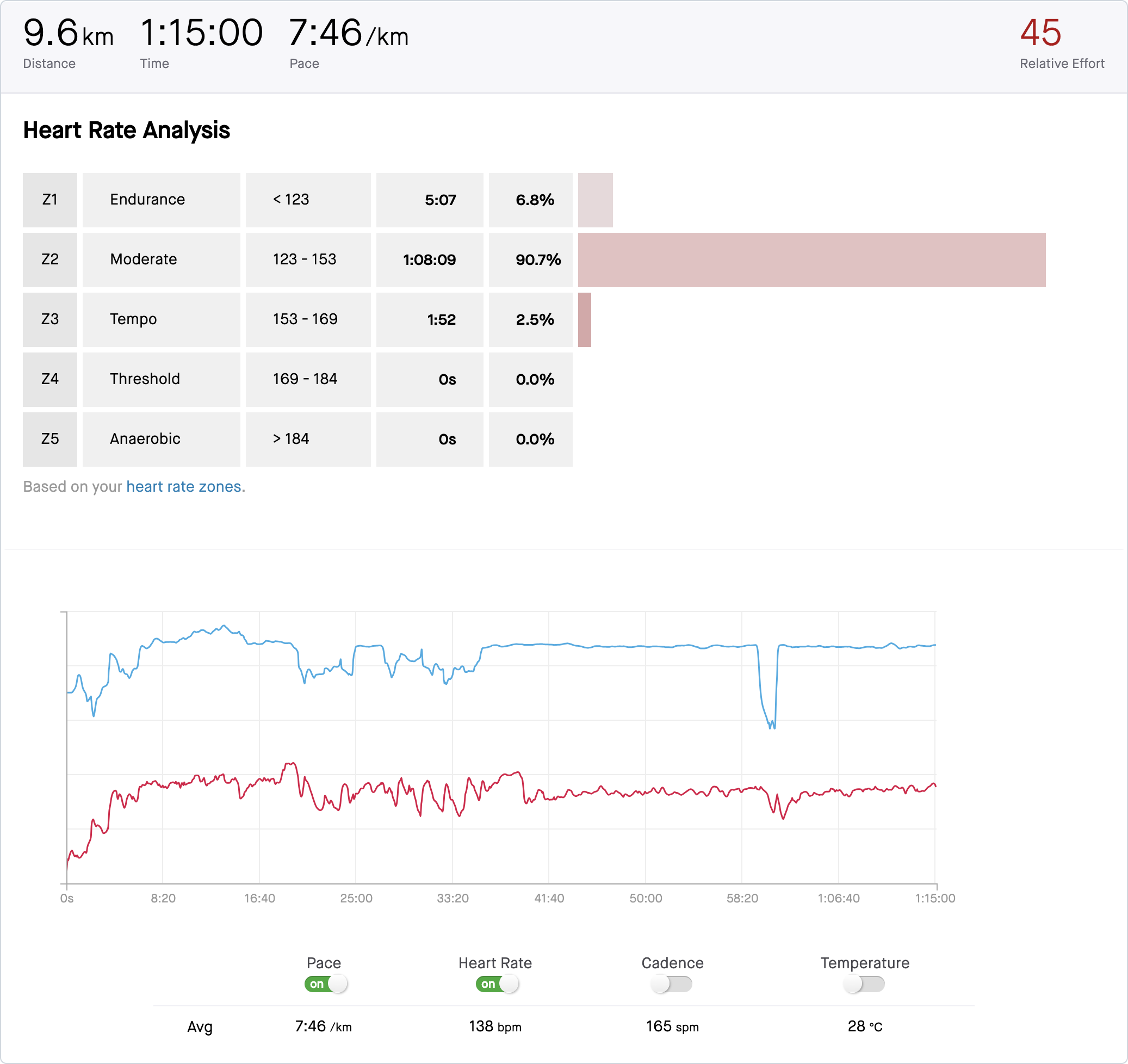Screen dimensions: 1128x1064
Task: Click the Z3 Tempo zone bar
Action: tap(585, 319)
